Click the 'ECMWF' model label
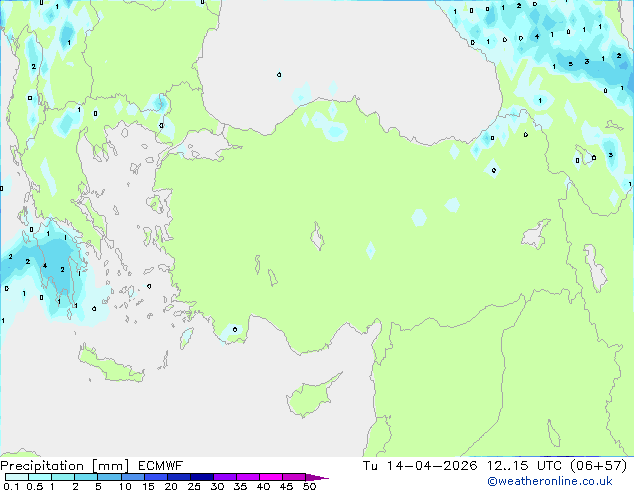Image resolution: width=634 pixels, height=490 pixels. [160, 466]
